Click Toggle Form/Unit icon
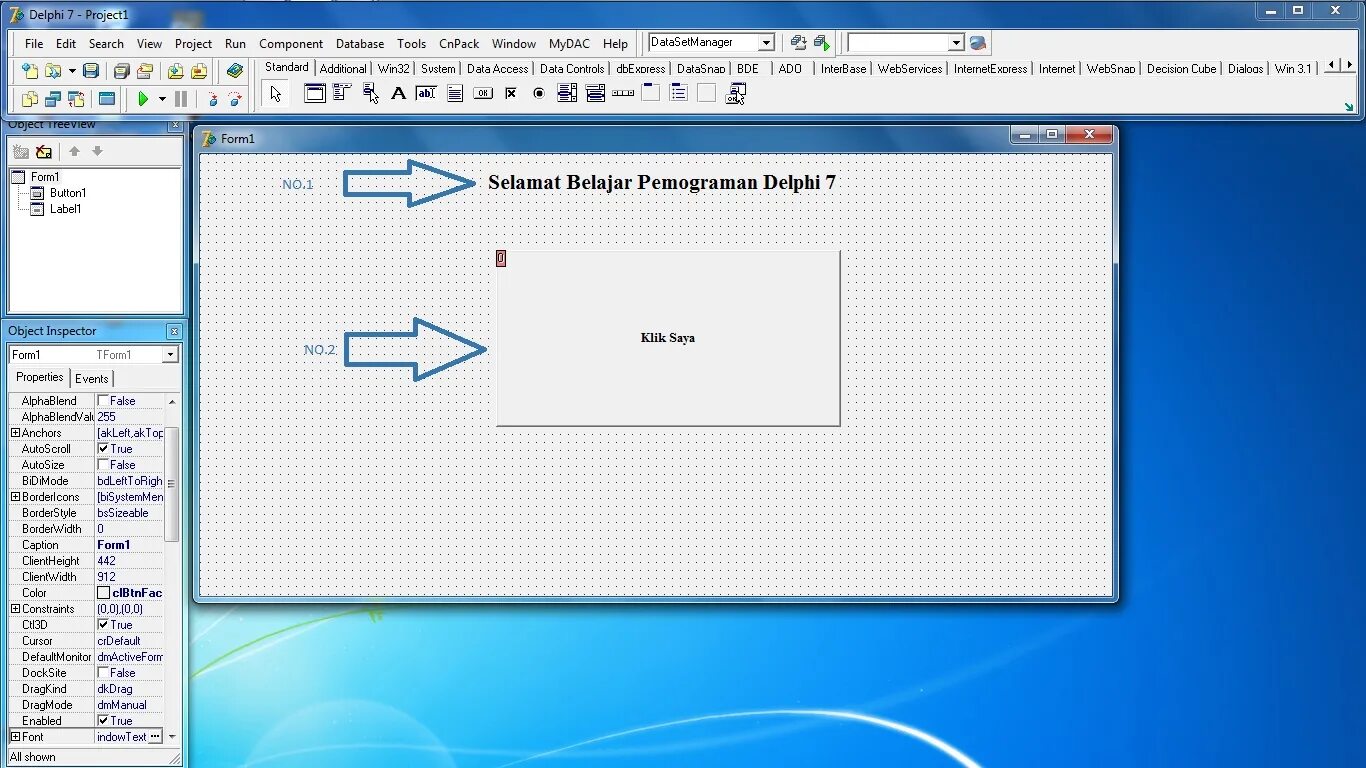The height and width of the screenshot is (768, 1366). point(76,99)
